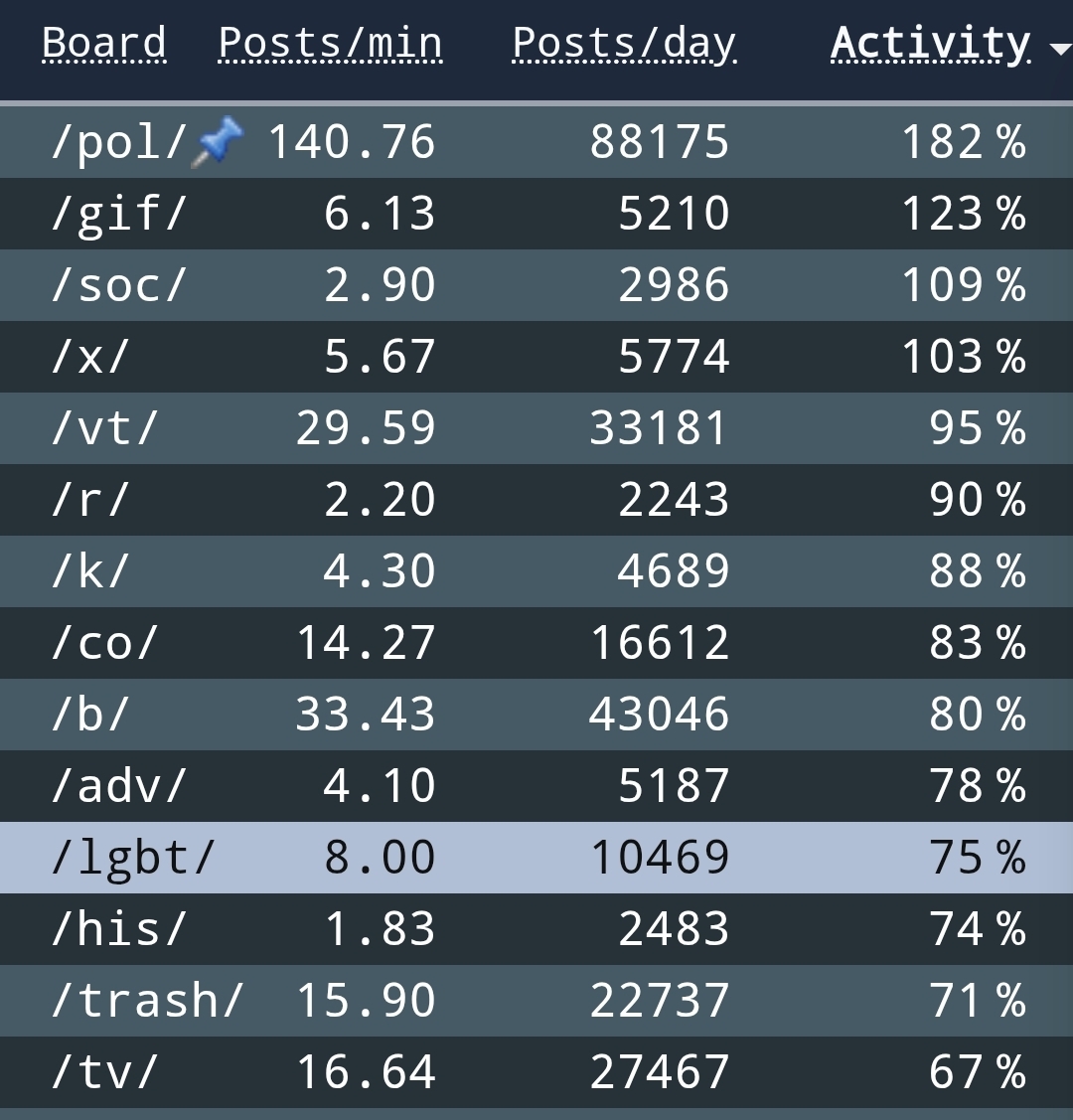The height and width of the screenshot is (1120, 1073).
Task: Click the pin icon next to /pol/
Action: (218, 143)
